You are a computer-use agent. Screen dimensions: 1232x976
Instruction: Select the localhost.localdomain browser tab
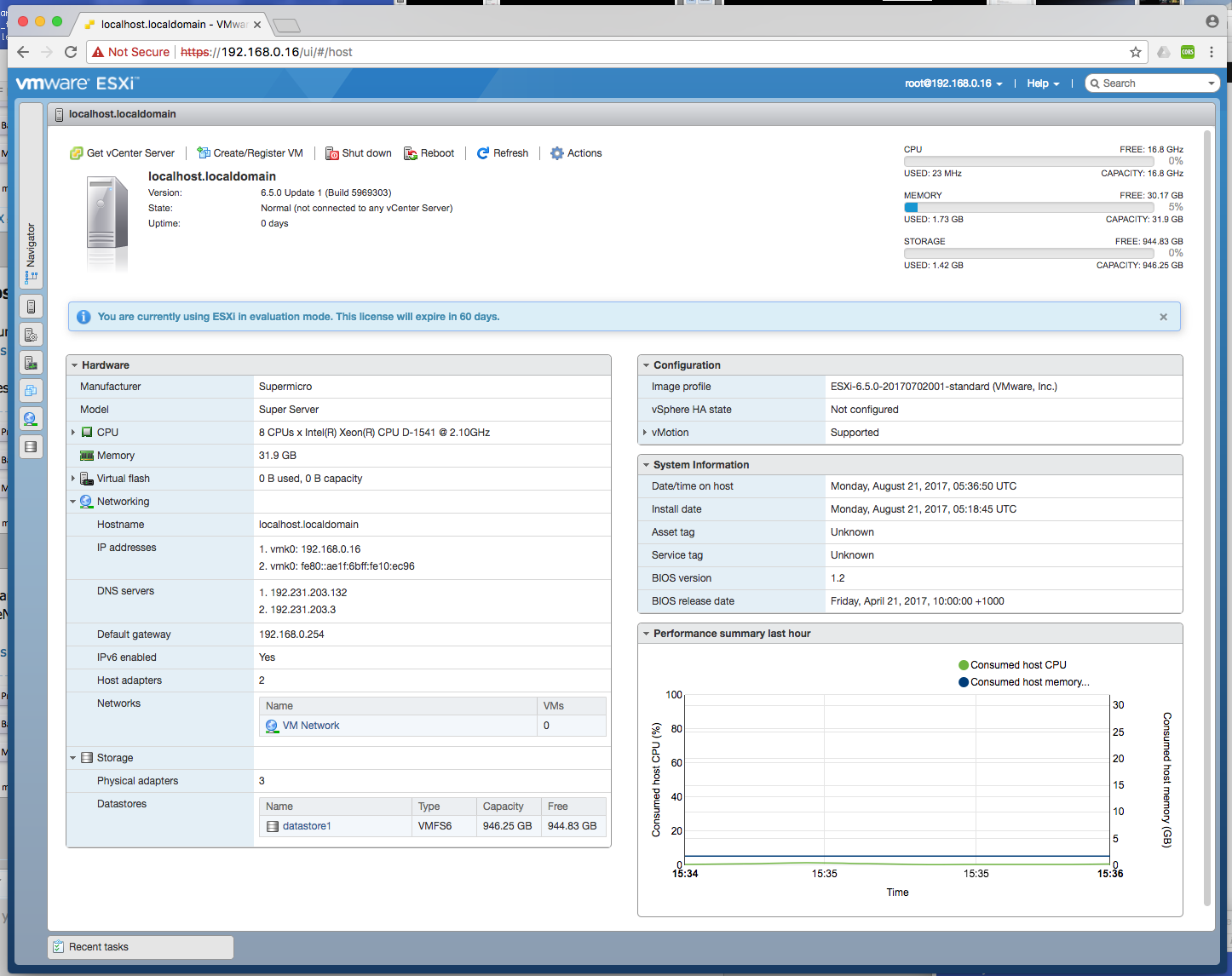(172, 24)
